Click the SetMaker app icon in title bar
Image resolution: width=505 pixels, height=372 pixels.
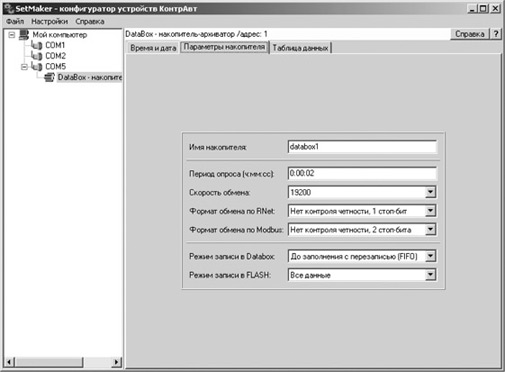pos(9,8)
